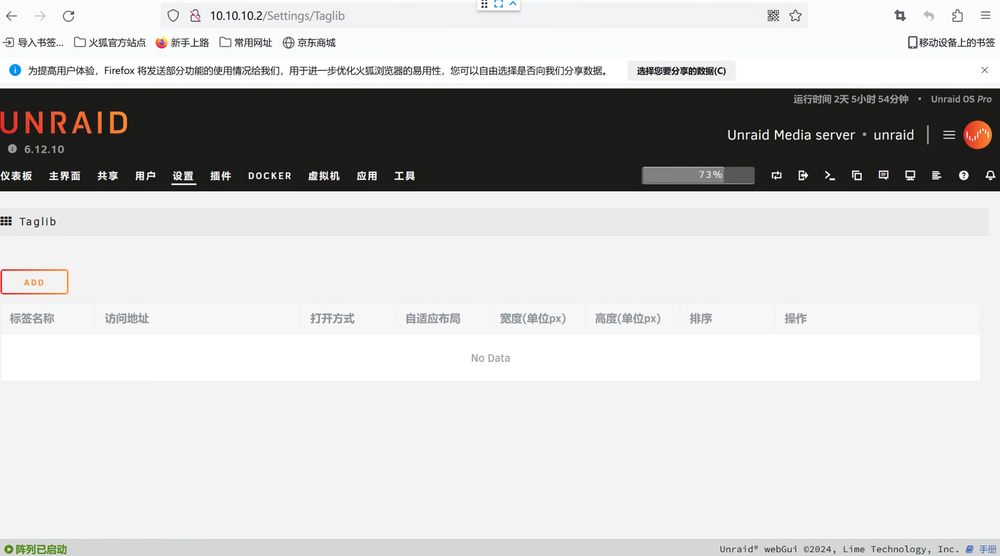Click the ADD button

pyautogui.click(x=34, y=282)
